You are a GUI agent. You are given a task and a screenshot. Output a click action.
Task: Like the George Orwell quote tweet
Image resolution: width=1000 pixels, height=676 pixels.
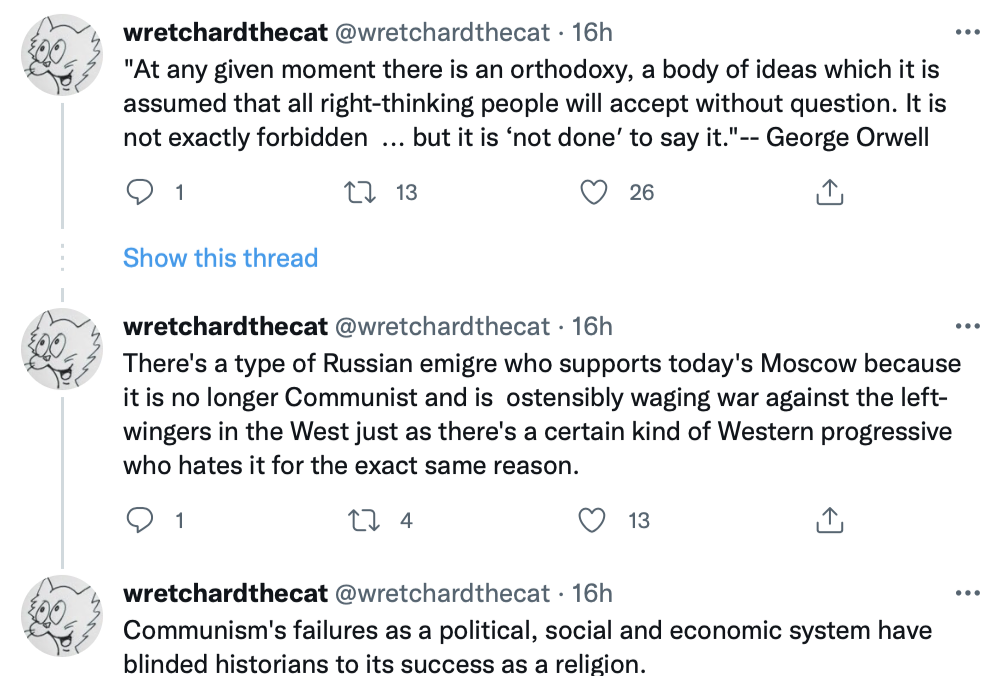tap(595, 192)
